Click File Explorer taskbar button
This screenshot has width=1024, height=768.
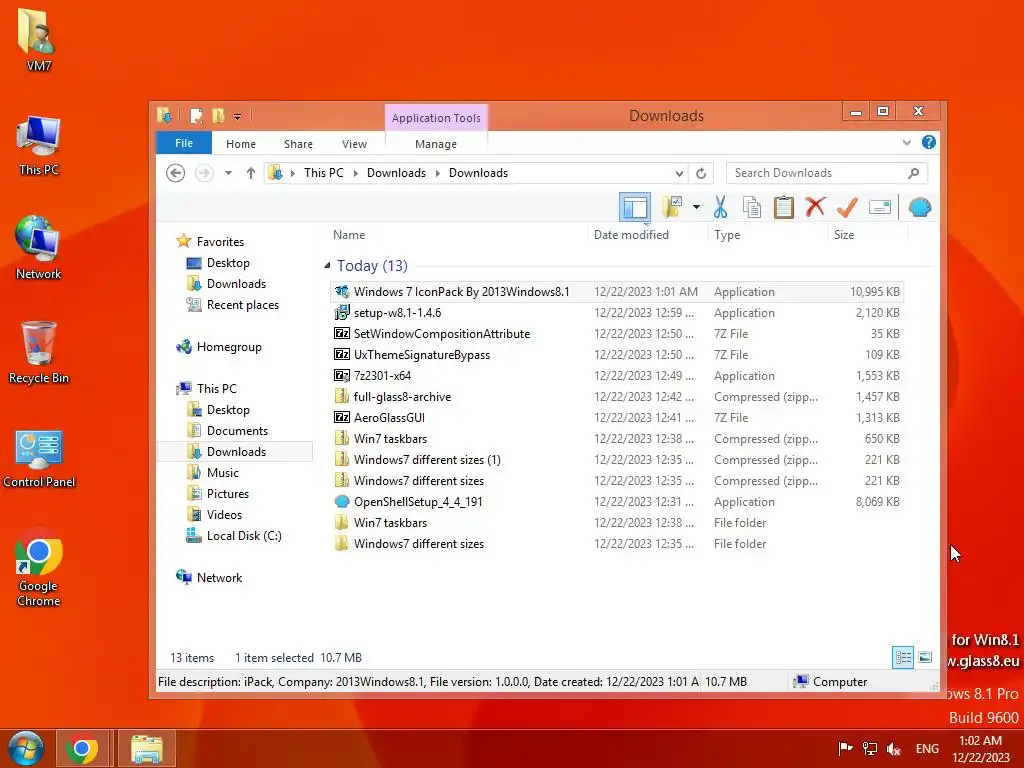coord(146,749)
